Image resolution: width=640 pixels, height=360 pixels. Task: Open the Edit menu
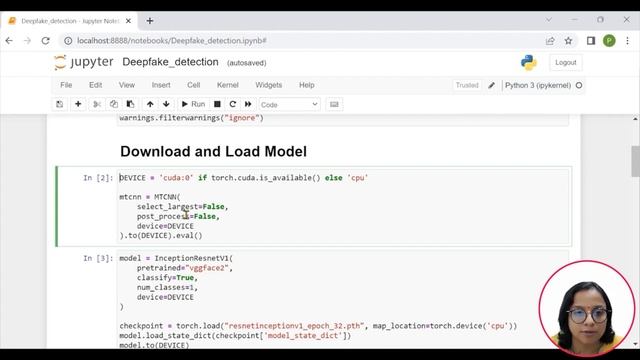(96, 85)
